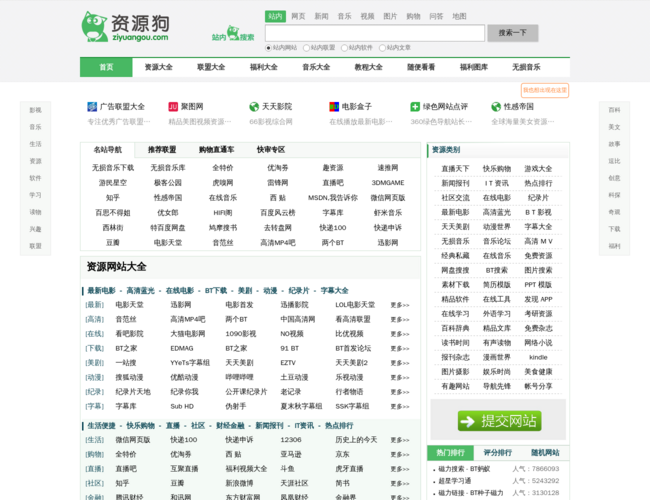Open 首页 in the green navigation bar
This screenshot has height=500, width=650.
106,67
